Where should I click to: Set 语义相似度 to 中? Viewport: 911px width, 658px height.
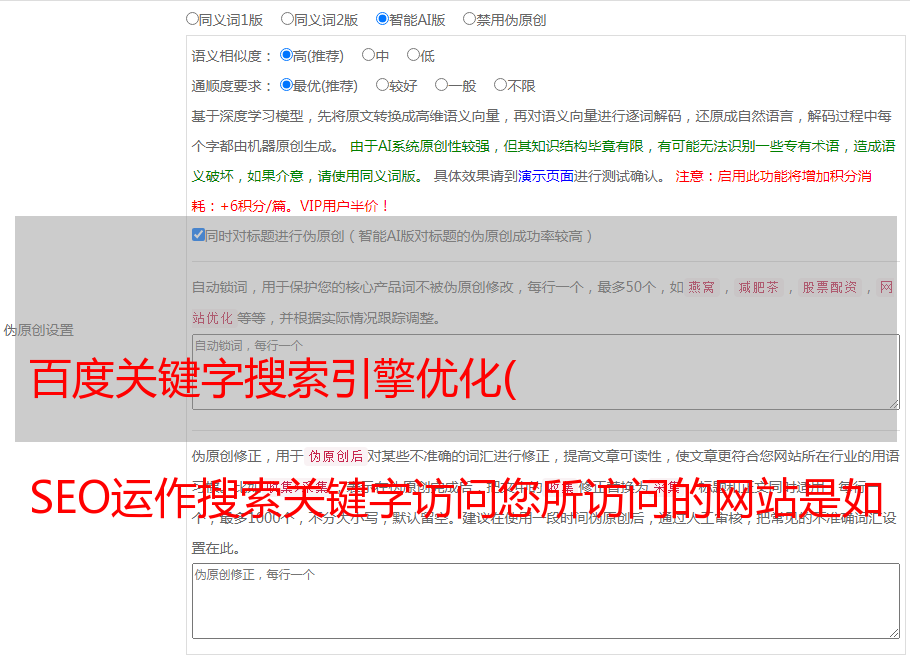point(368,55)
